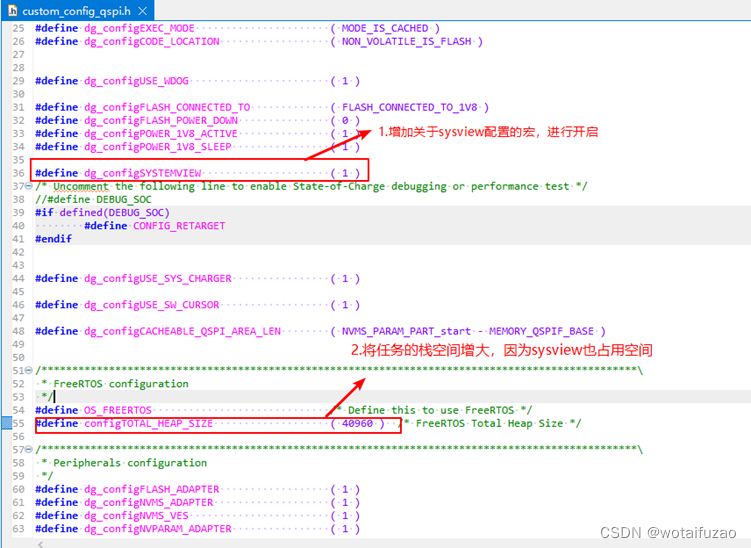Click the dg_configNVPARAM_ADAPTER macro name
Viewport: 751px width, 548px height.
point(158,529)
